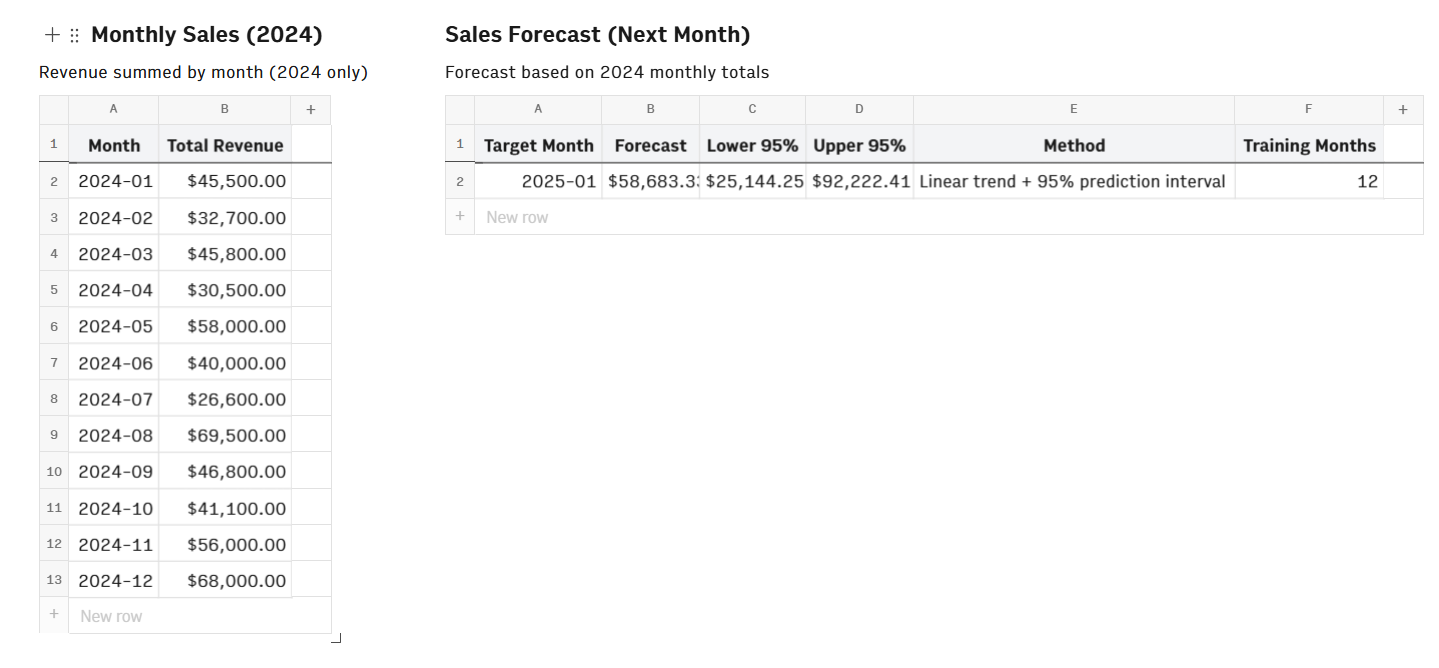
Task: Select the Forecast cell showing $58,683
Action: (x=650, y=181)
